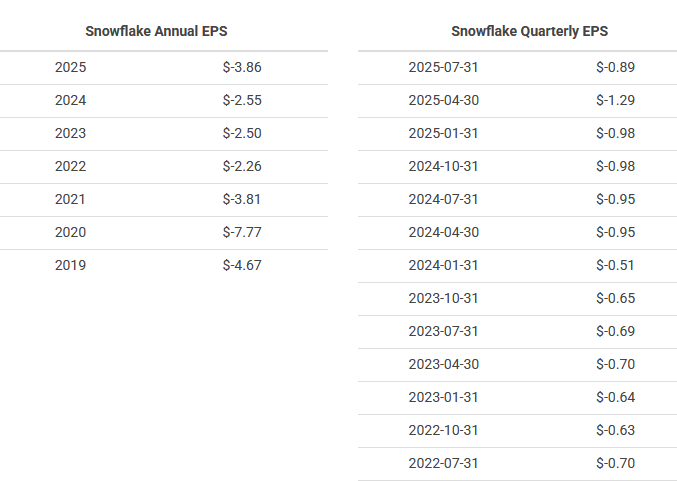Select the 2019 annual year cell
The image size is (677, 481).
tap(71, 266)
